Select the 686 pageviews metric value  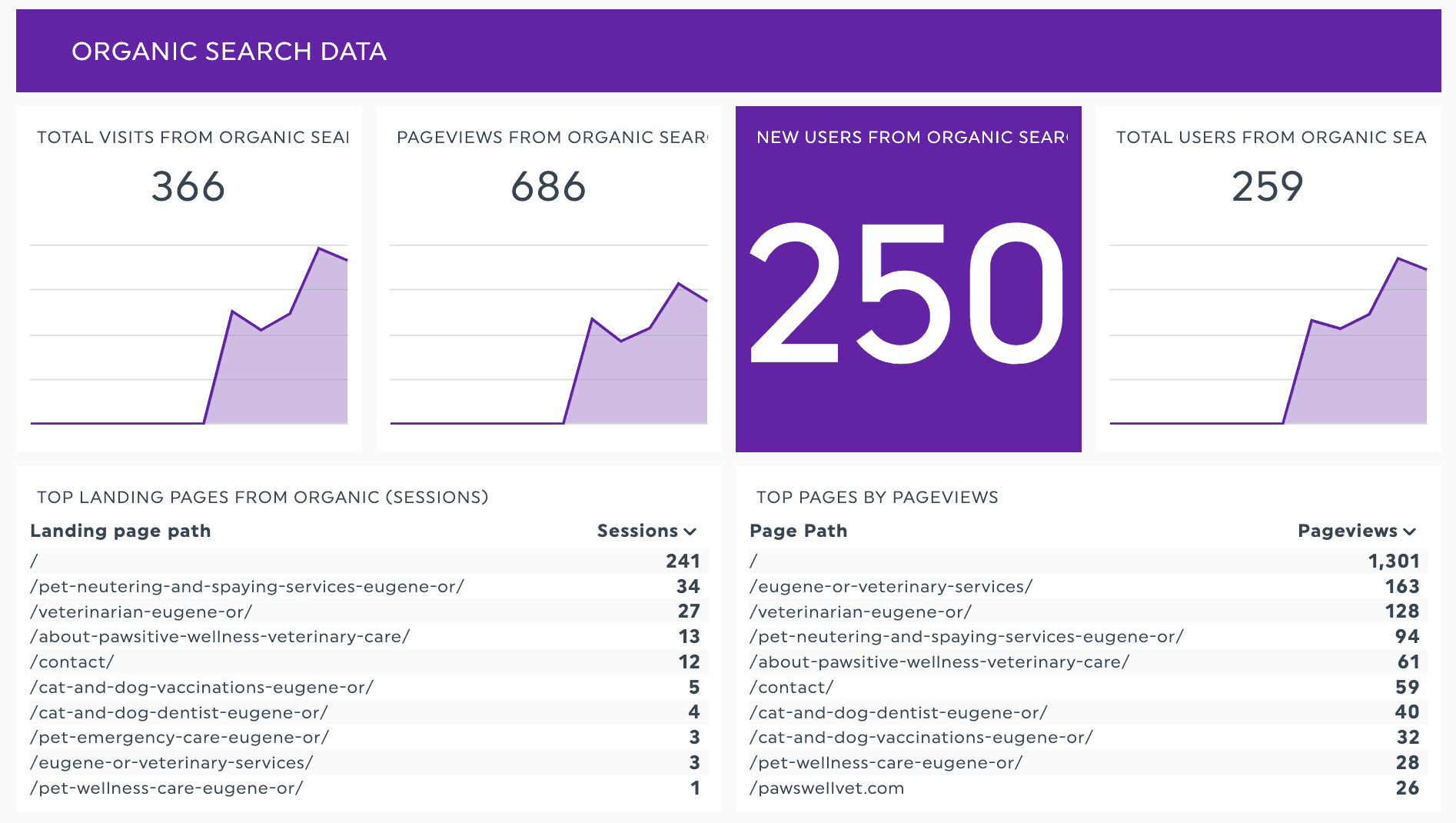548,187
